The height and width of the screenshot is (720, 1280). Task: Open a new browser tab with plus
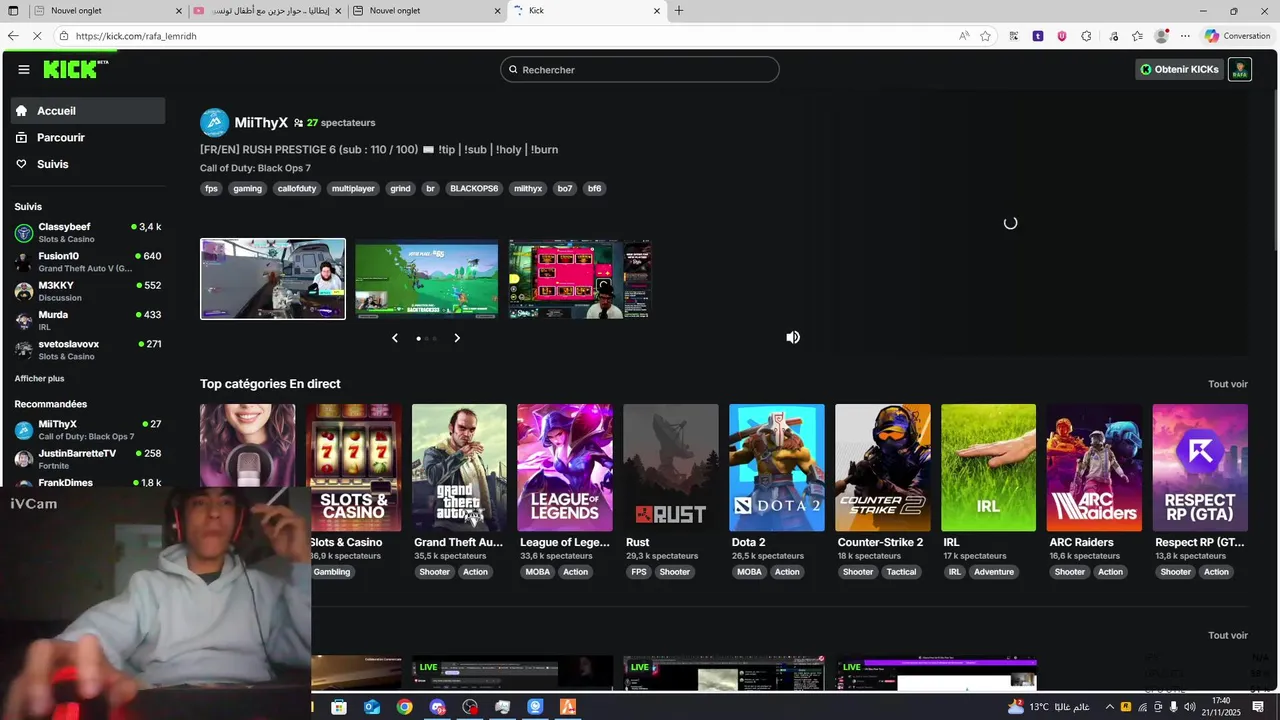click(x=679, y=11)
